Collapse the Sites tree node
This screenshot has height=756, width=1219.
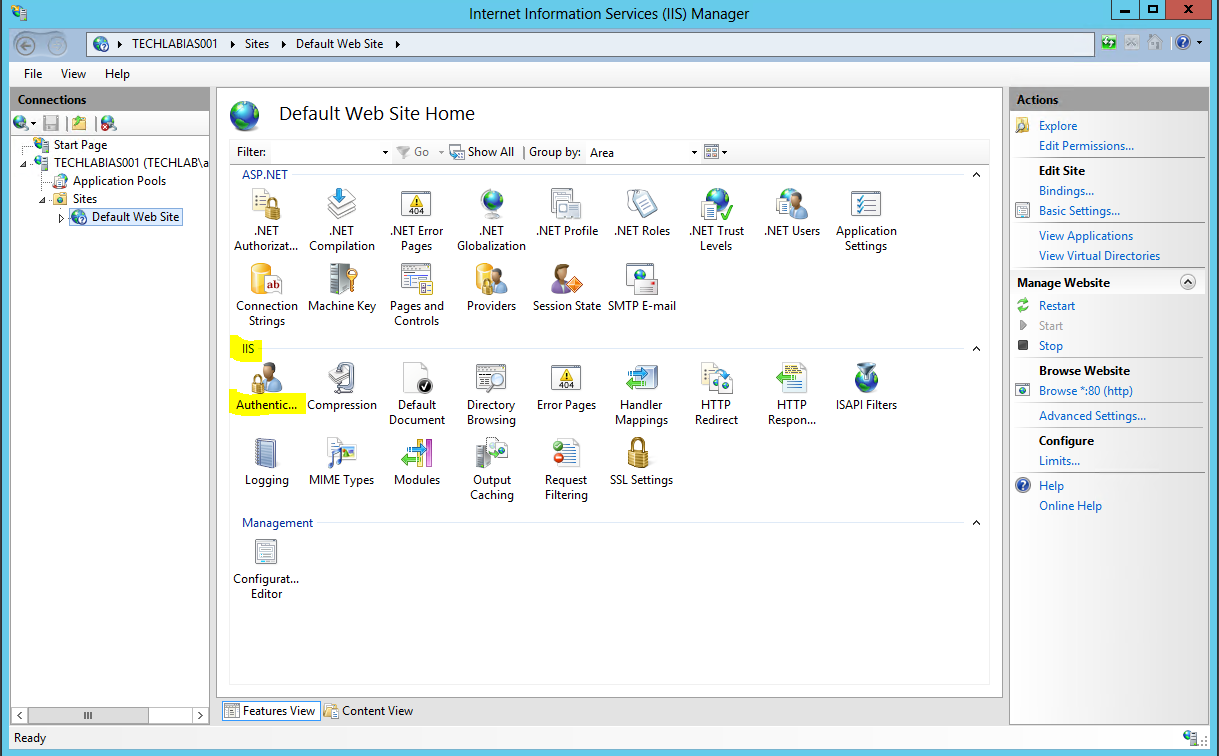[43, 199]
